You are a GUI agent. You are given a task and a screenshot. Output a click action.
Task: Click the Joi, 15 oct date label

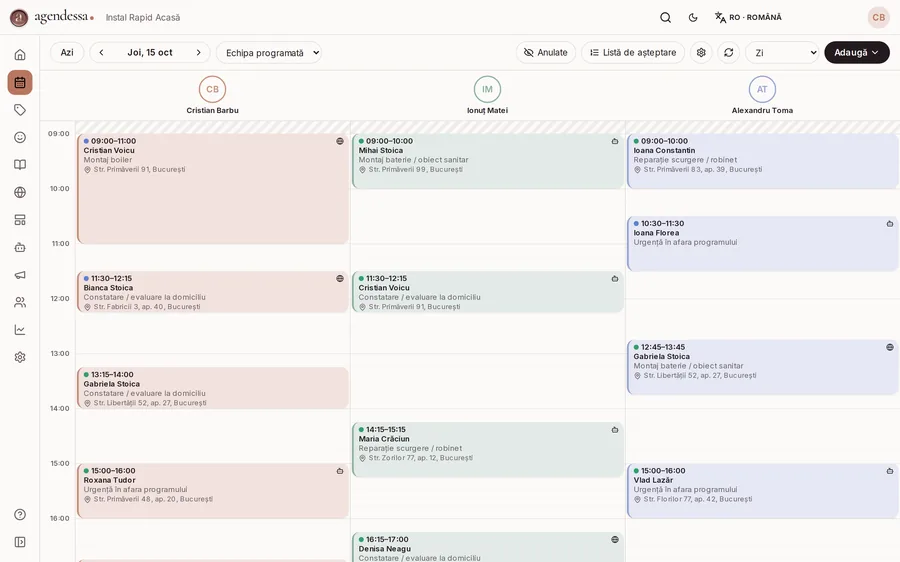pyautogui.click(x=150, y=52)
